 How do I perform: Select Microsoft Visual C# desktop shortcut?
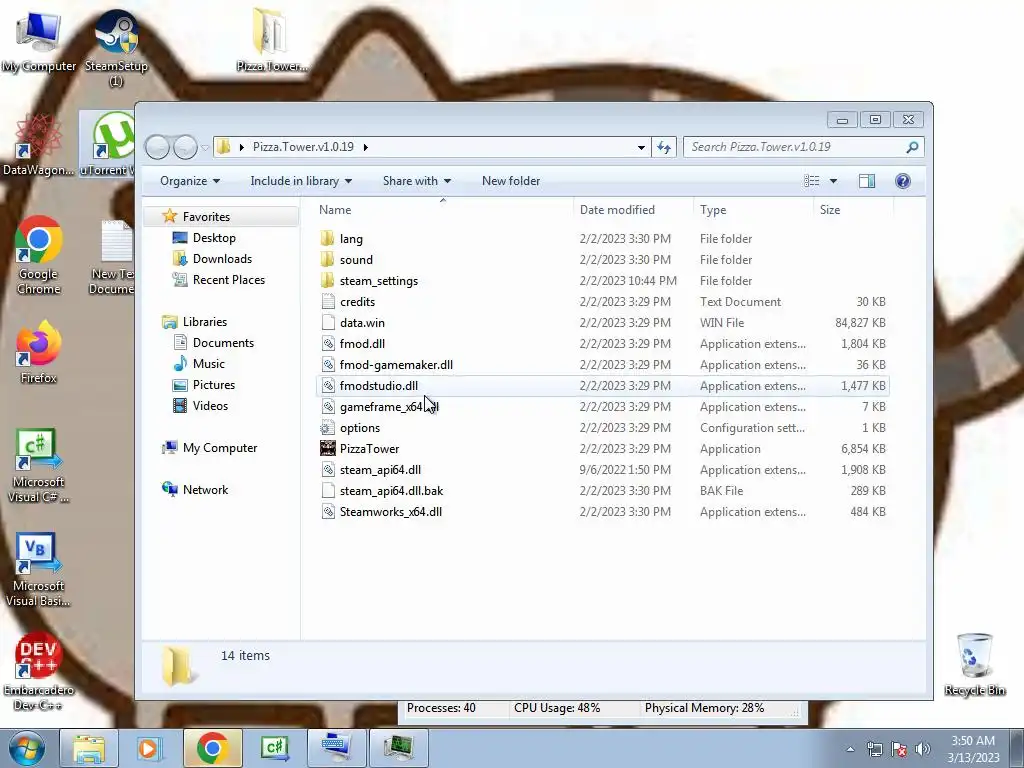coord(38,466)
